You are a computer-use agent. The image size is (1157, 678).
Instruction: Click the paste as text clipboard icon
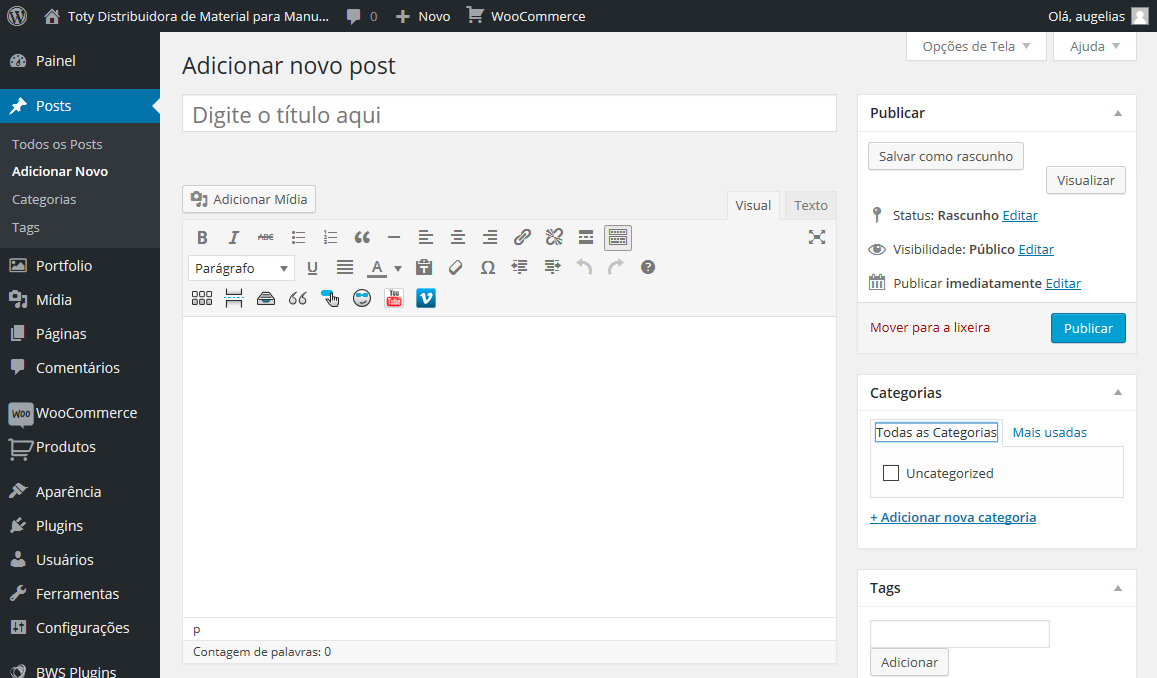point(424,268)
